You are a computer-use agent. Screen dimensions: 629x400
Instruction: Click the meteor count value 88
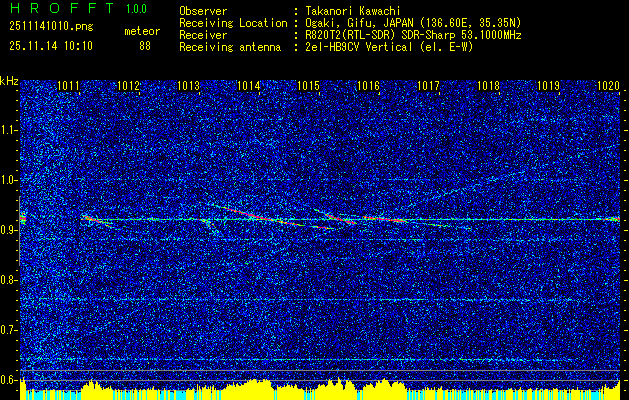point(145,46)
